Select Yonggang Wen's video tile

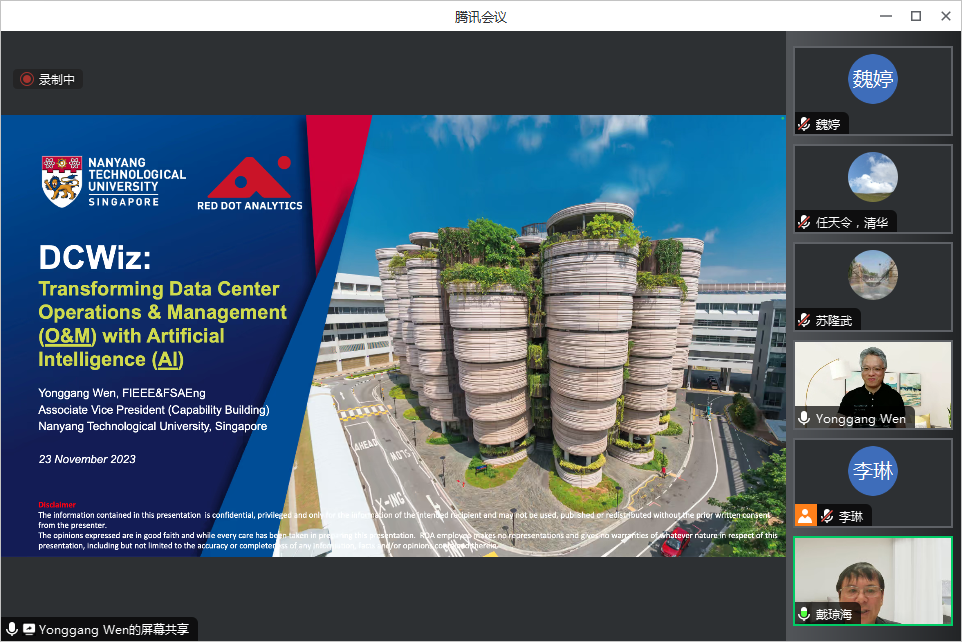click(872, 385)
